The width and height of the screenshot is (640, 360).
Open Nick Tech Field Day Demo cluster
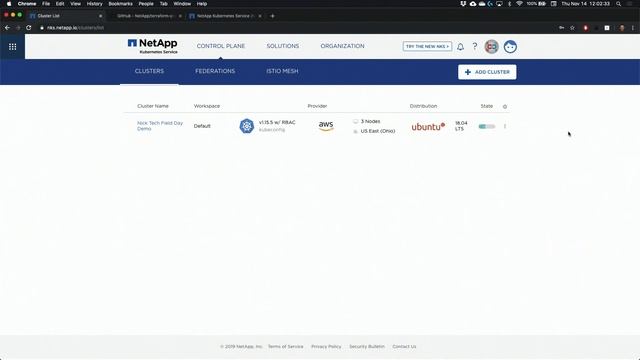coord(160,126)
